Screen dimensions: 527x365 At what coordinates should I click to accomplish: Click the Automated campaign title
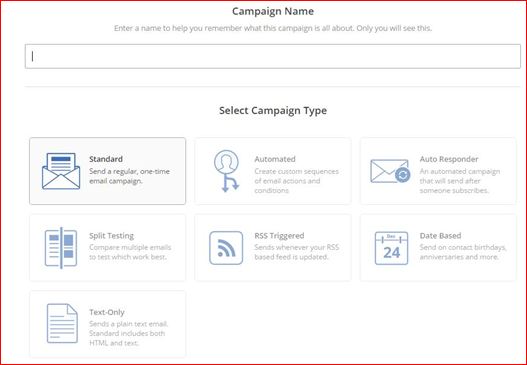275,159
